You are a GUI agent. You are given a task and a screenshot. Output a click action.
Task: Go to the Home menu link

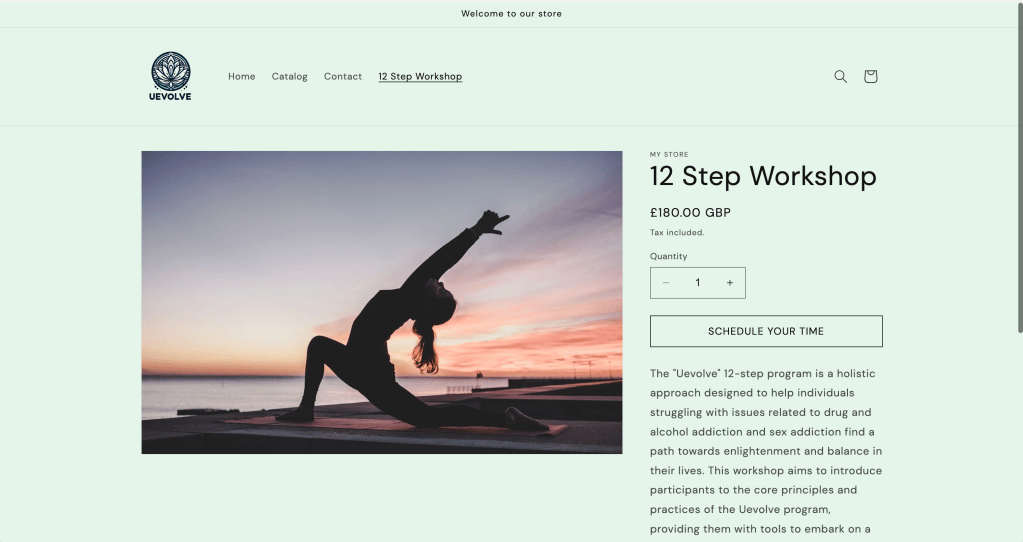[x=241, y=76]
